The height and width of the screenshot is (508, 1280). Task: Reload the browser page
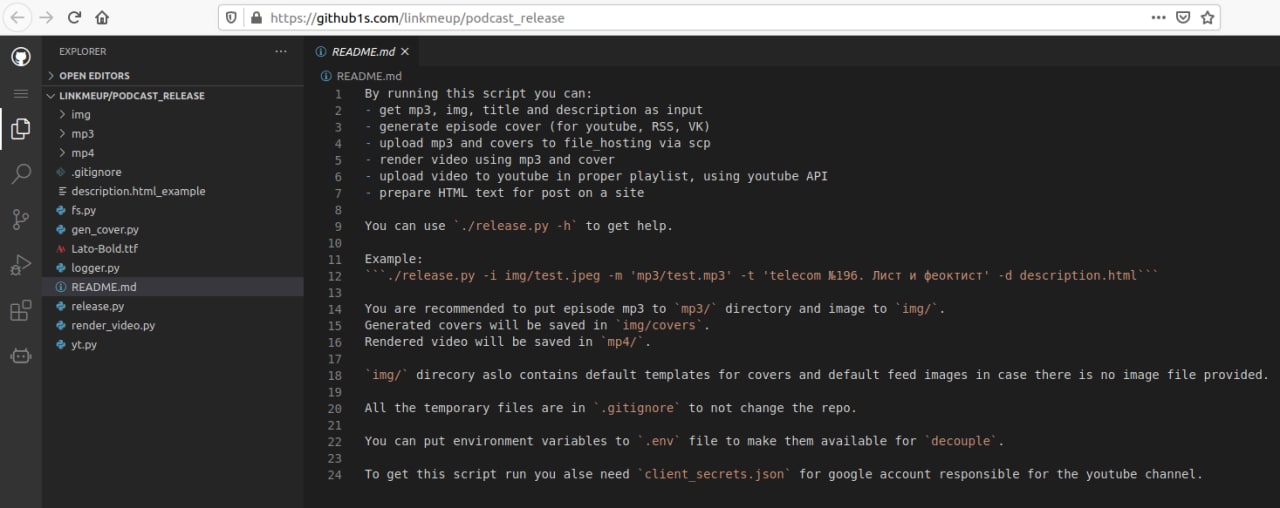pyautogui.click(x=74, y=17)
